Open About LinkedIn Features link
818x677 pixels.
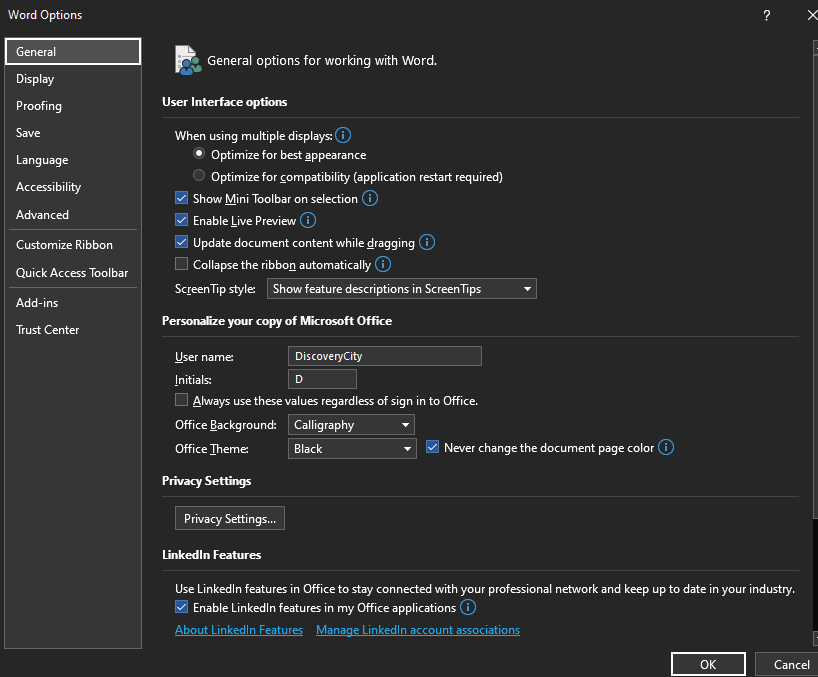(x=239, y=630)
